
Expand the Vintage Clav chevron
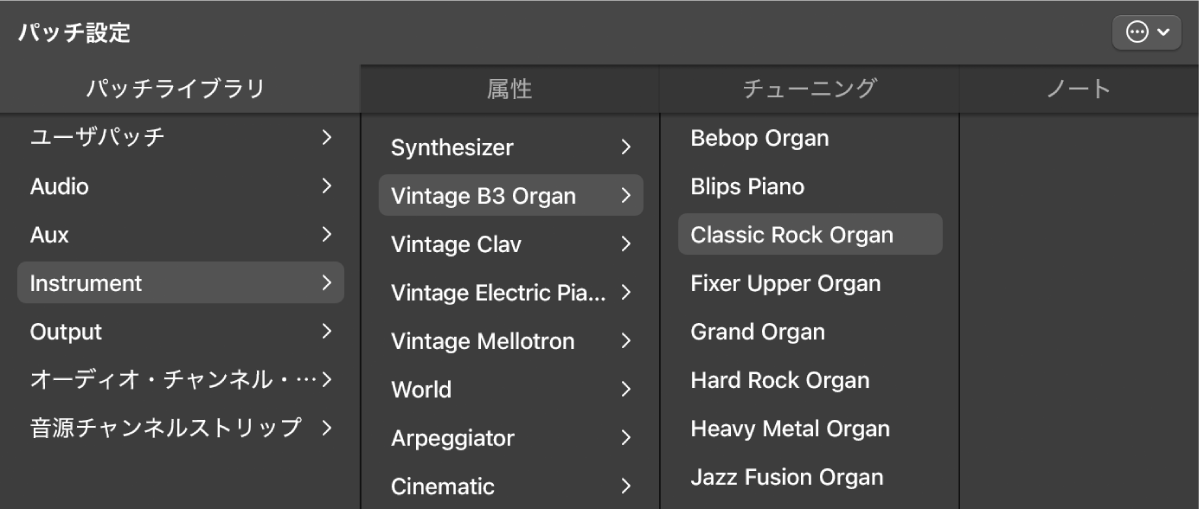[626, 244]
